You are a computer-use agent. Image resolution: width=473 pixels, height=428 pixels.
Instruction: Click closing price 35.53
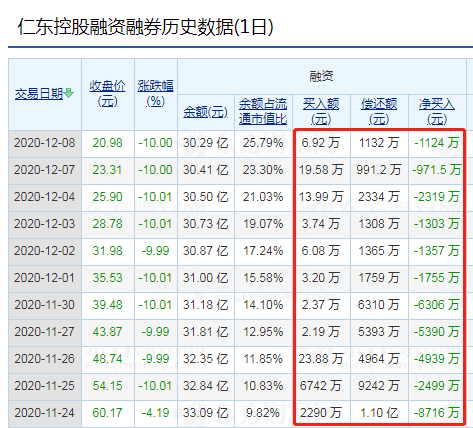[x=107, y=278]
